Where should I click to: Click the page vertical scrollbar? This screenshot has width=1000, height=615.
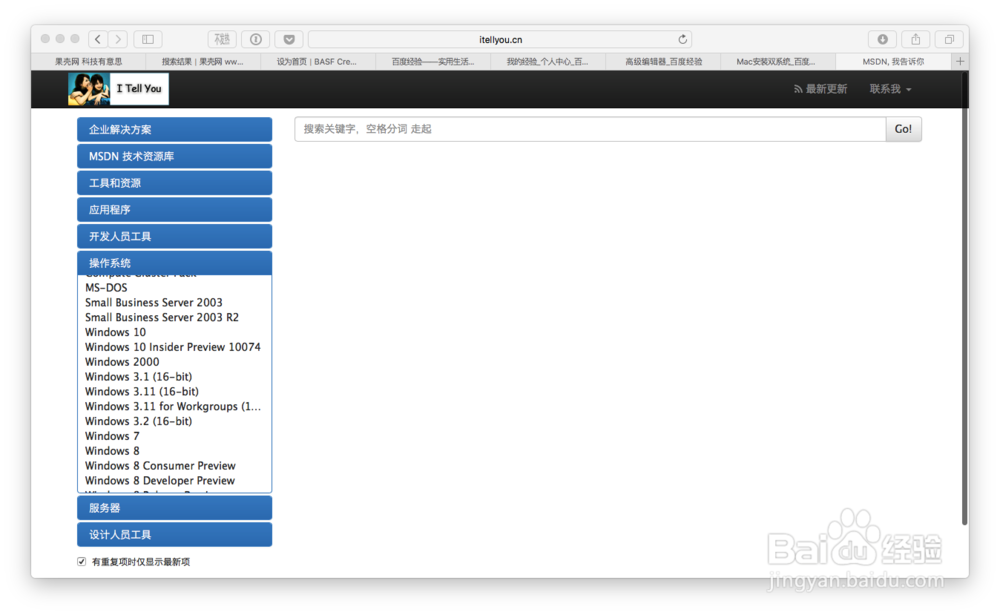click(965, 300)
